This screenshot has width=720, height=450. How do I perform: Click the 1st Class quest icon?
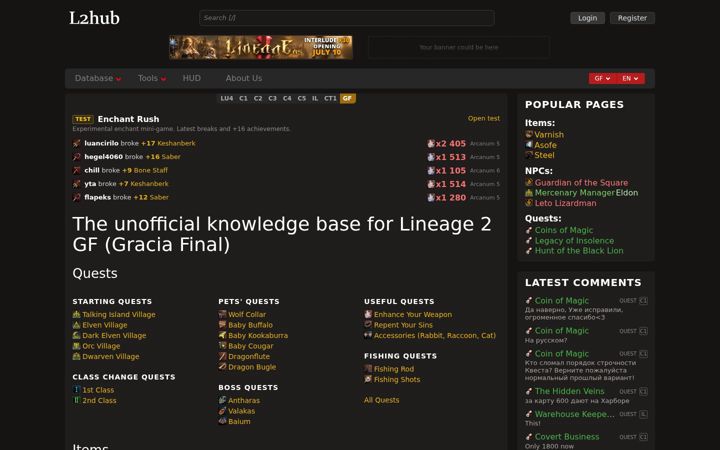pyautogui.click(x=76, y=389)
